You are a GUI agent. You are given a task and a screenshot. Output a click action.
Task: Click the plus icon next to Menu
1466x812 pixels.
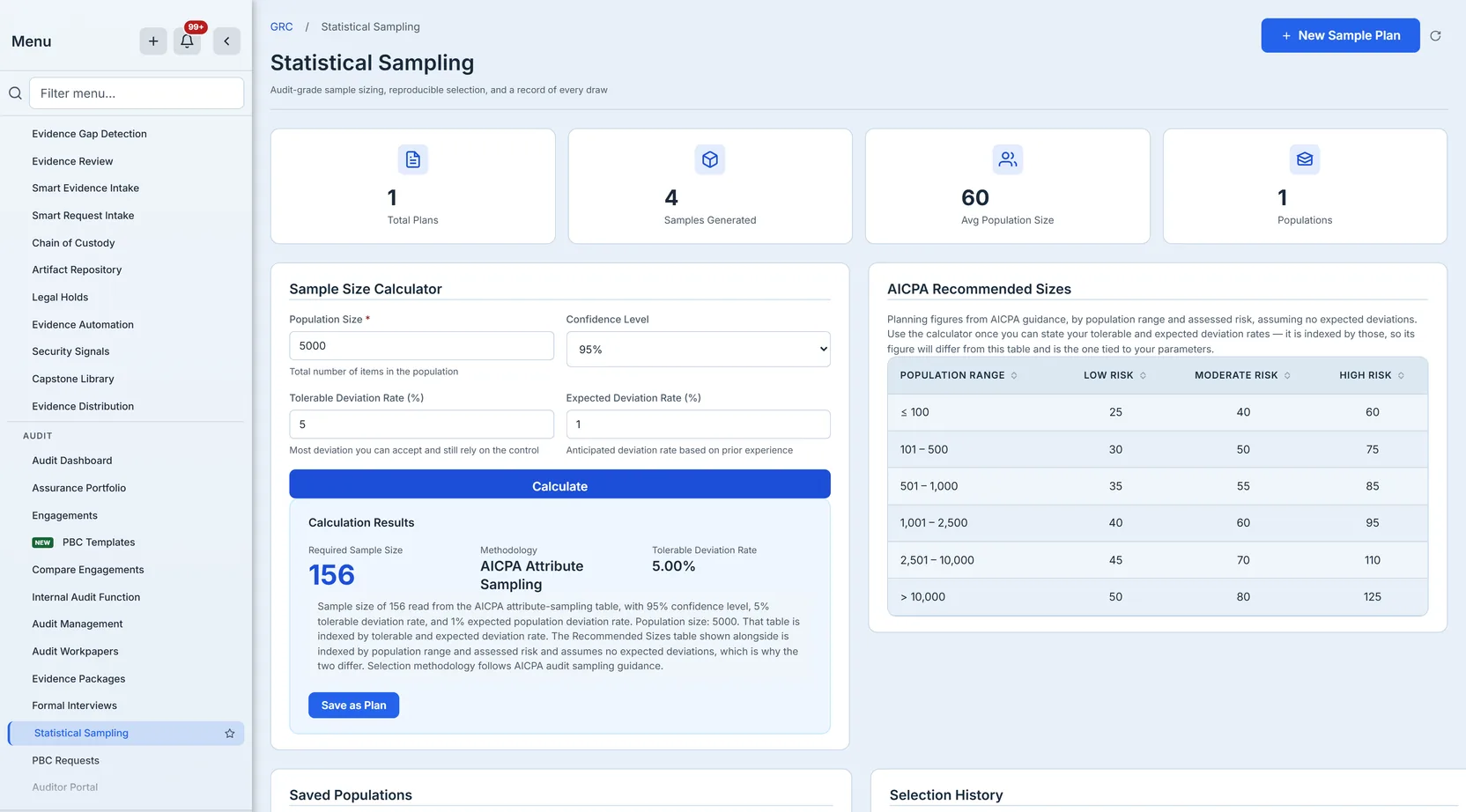coord(153,41)
